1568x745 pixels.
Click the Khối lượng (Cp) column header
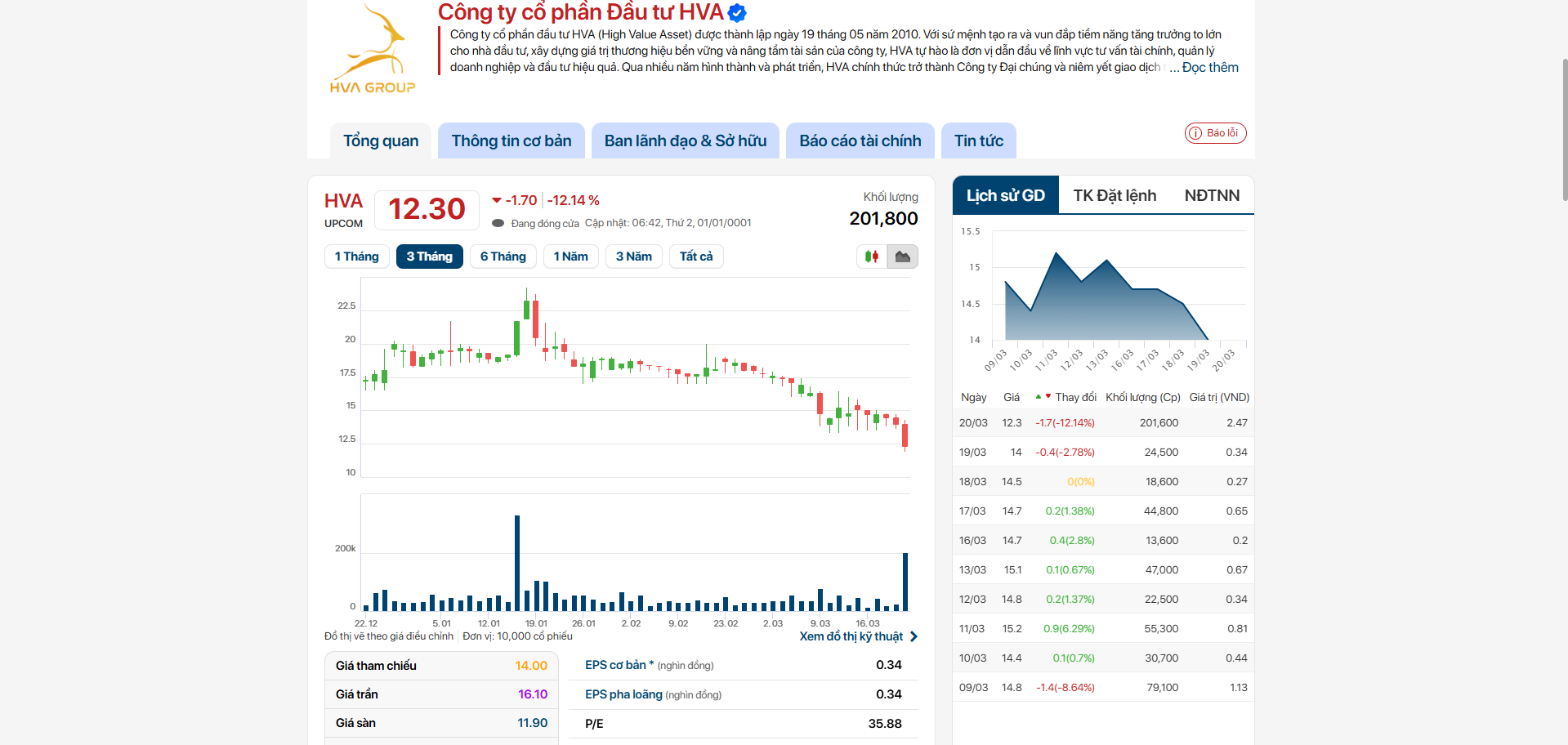1143,397
